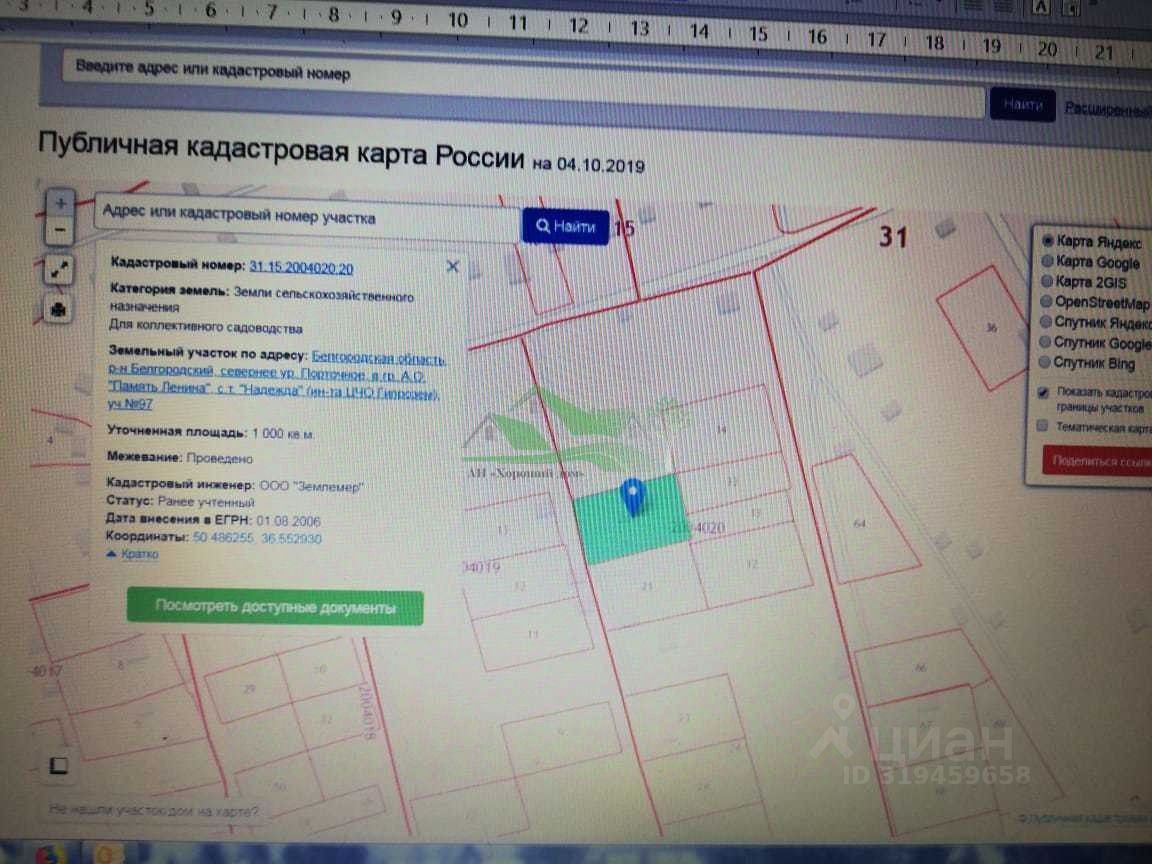Click the 'ООО Землемер' engineer text
The width and height of the screenshot is (1152, 864).
coord(312,486)
